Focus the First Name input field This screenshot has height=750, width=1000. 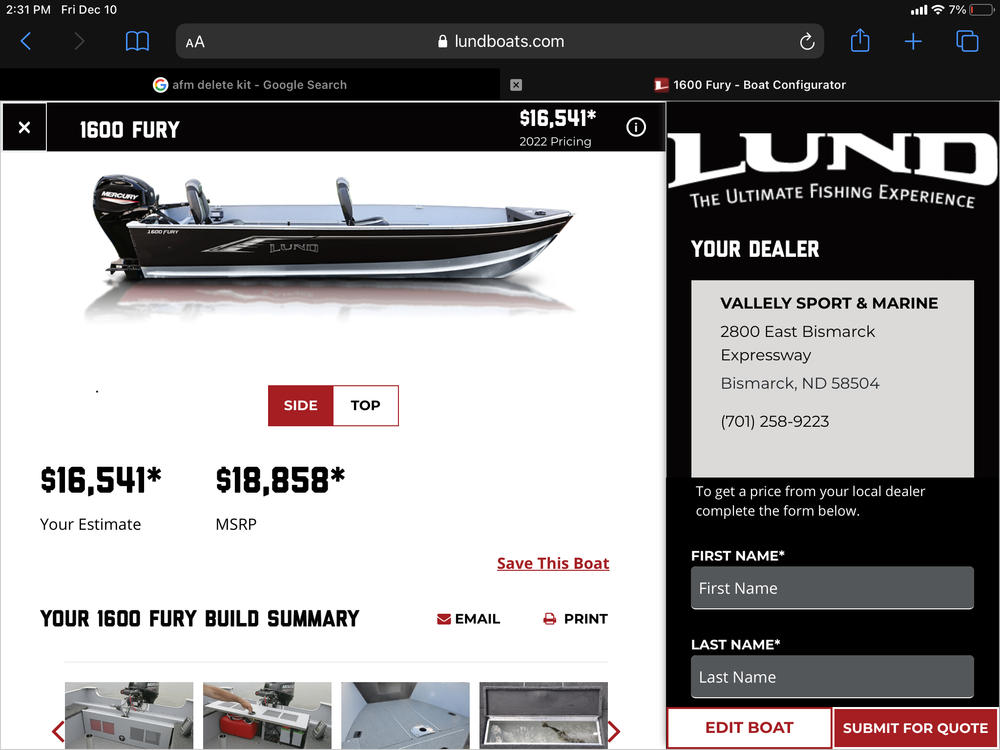pos(832,588)
